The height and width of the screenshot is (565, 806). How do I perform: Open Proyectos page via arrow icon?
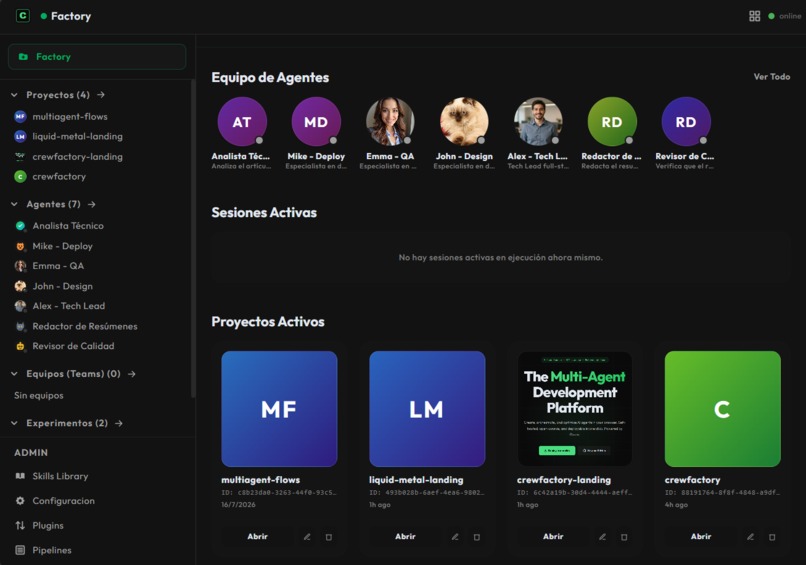coord(101,95)
